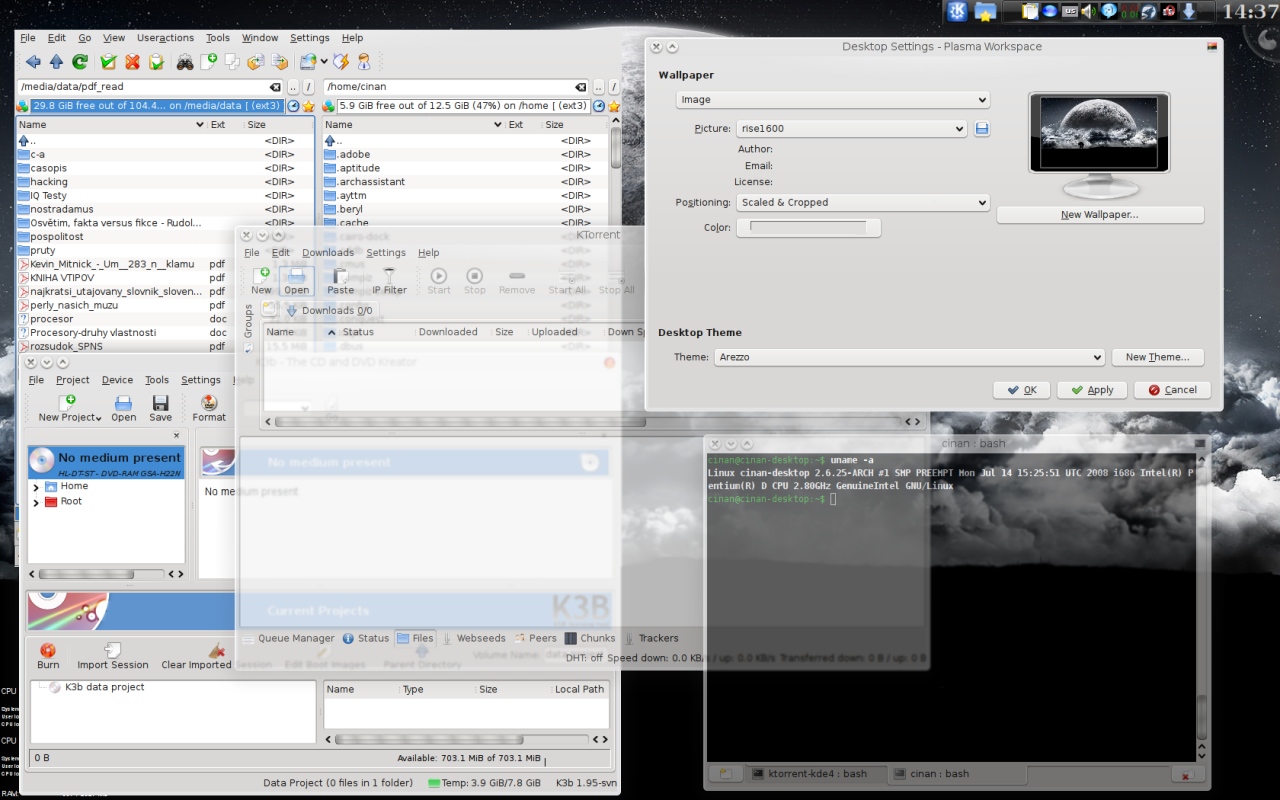This screenshot has height=800, width=1280.
Task: Open the Picture 'rise1600' dropdown
Action: click(852, 129)
